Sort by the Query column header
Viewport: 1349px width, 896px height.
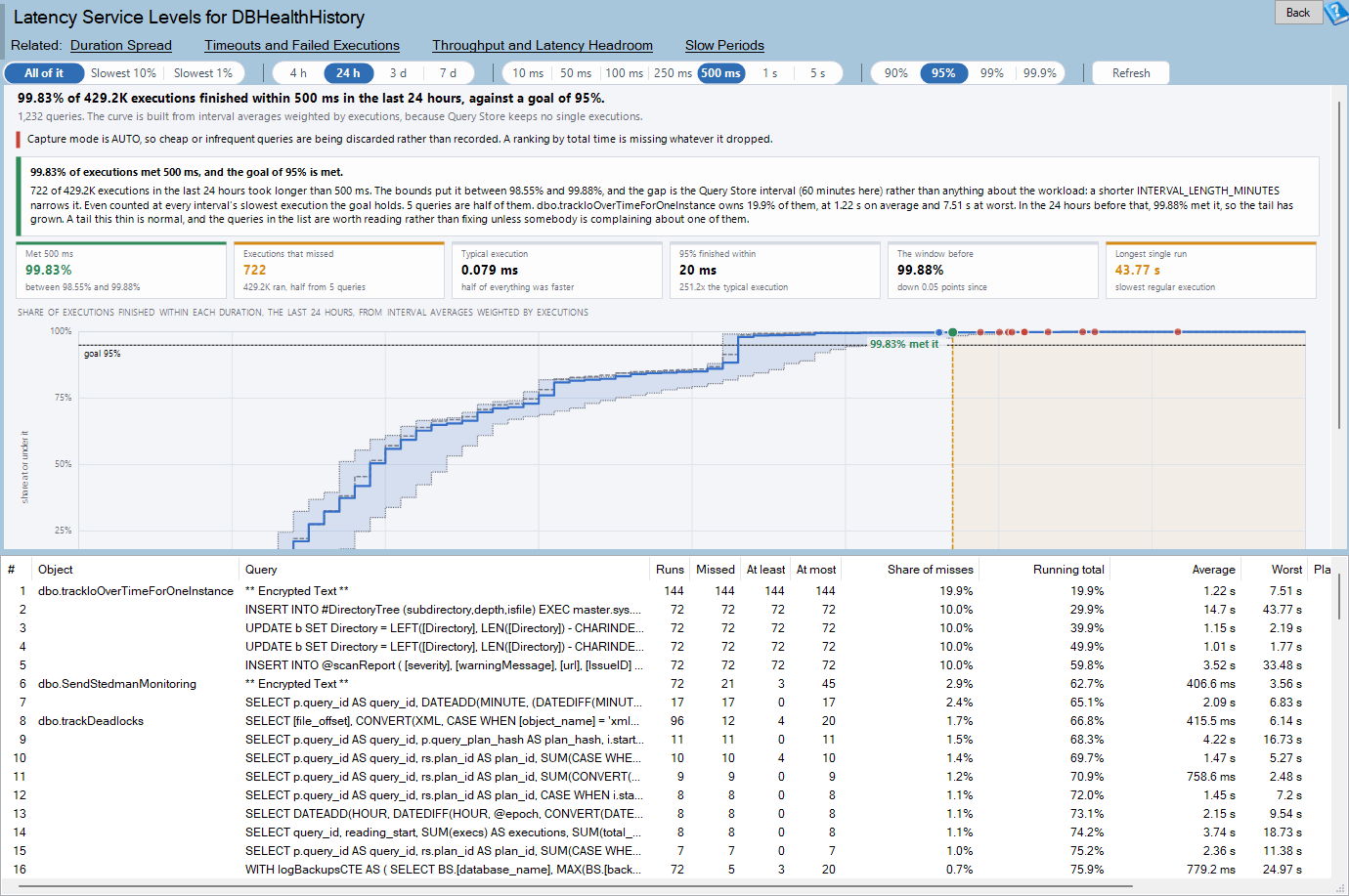(x=445, y=570)
